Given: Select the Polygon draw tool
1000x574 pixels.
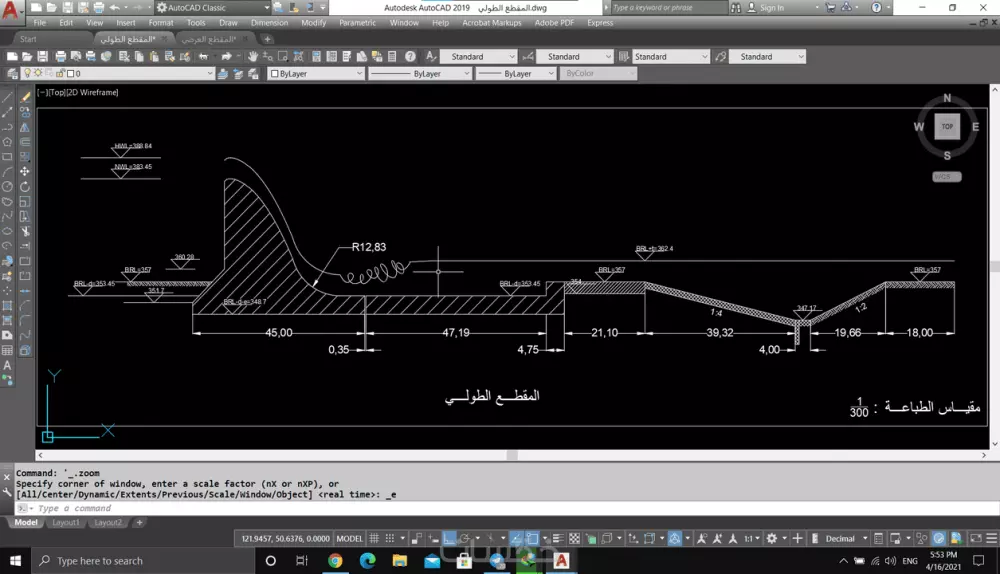Looking at the screenshot, I should coord(7,142).
